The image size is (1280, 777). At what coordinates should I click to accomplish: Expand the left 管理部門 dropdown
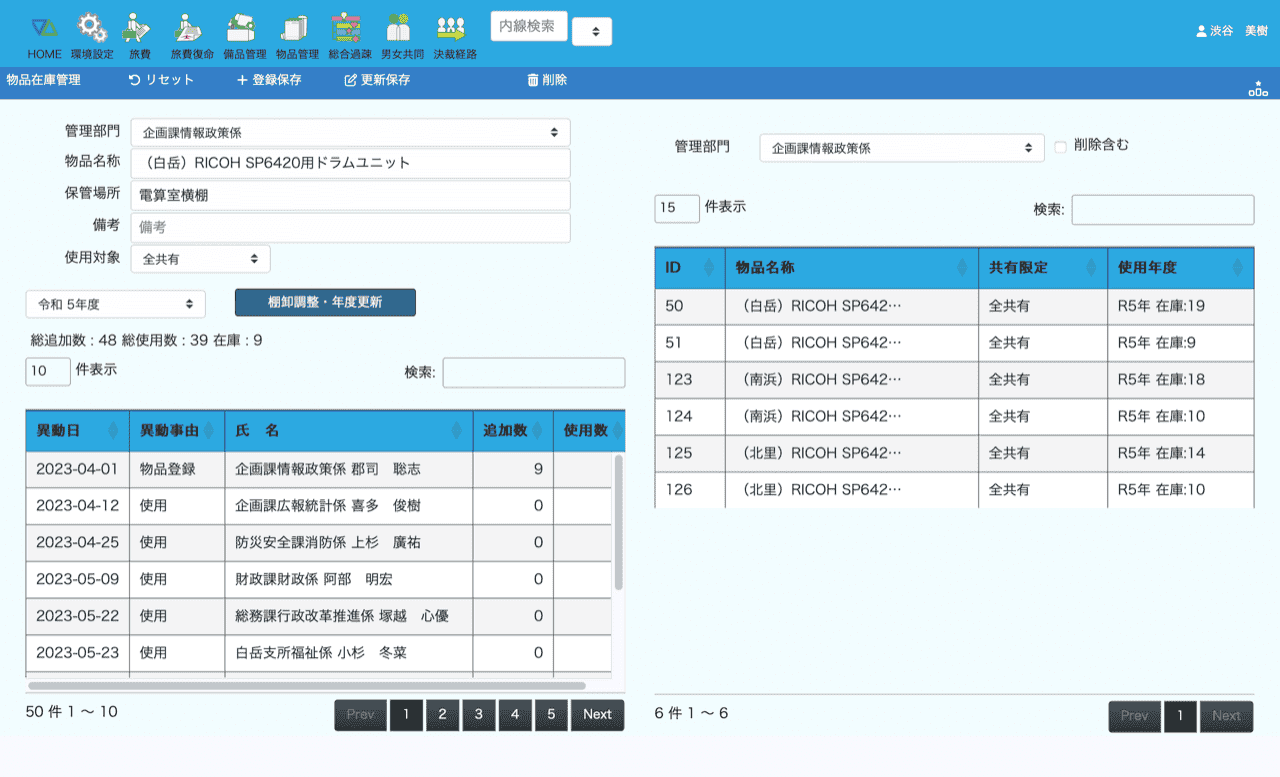point(350,132)
